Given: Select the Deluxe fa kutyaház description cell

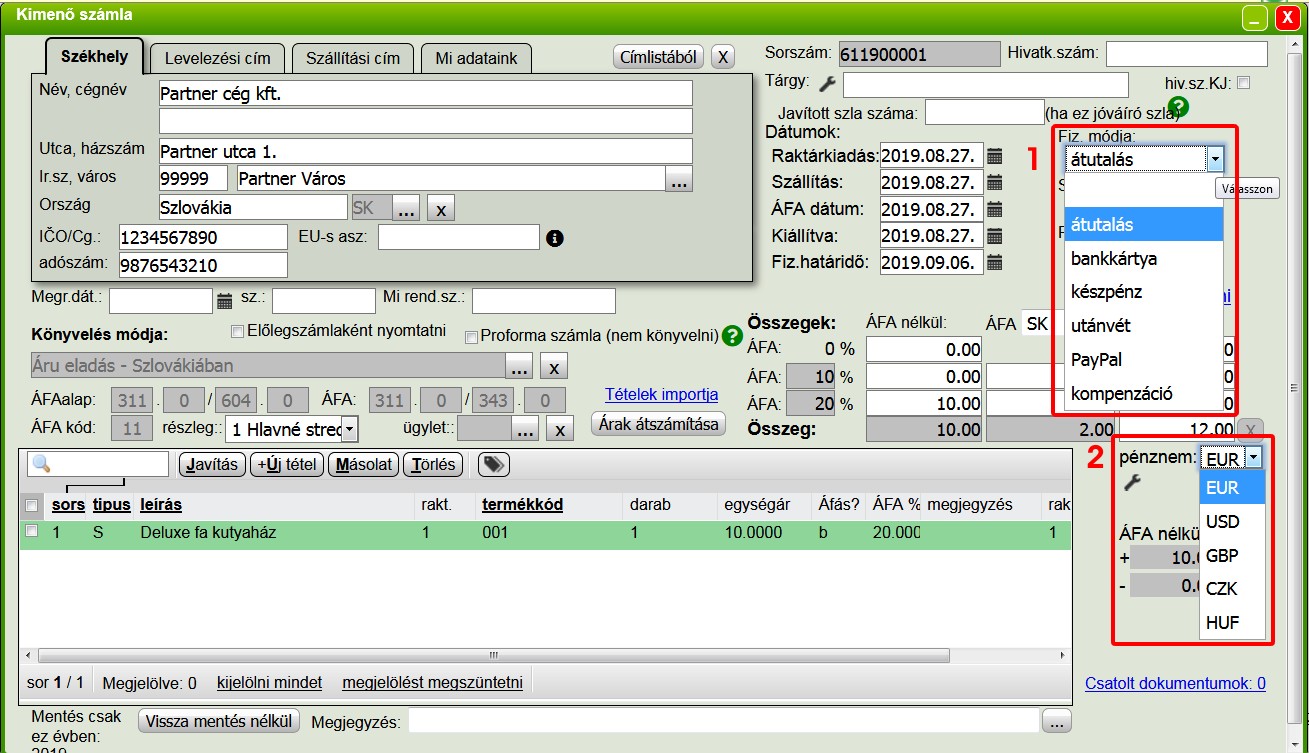Looking at the screenshot, I should (x=208, y=533).
